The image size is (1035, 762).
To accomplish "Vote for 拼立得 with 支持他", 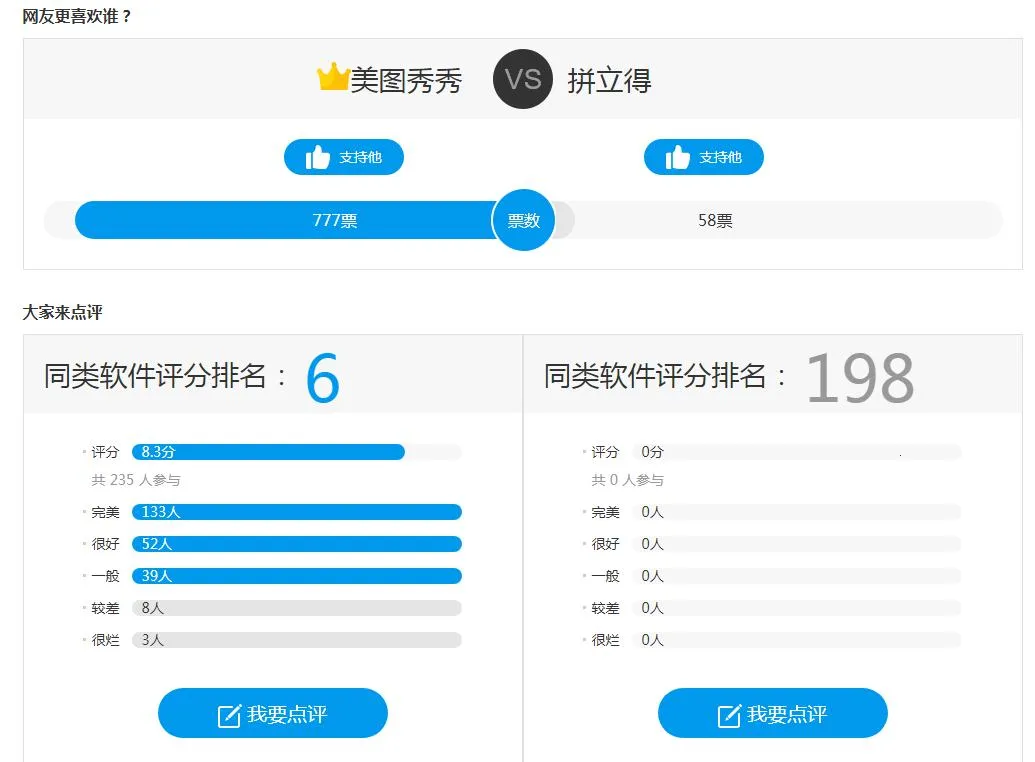I will (704, 156).
